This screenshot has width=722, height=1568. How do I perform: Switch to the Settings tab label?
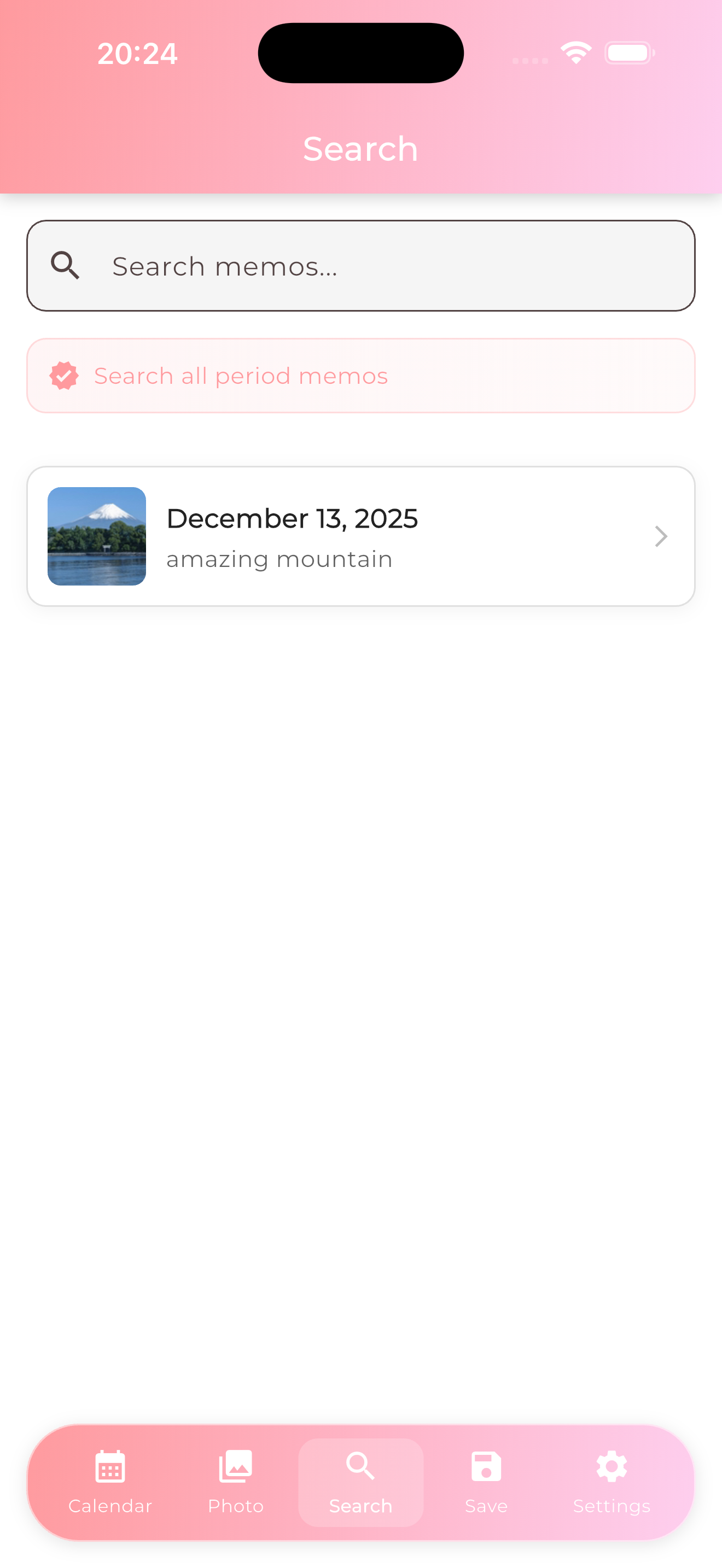(x=611, y=1506)
